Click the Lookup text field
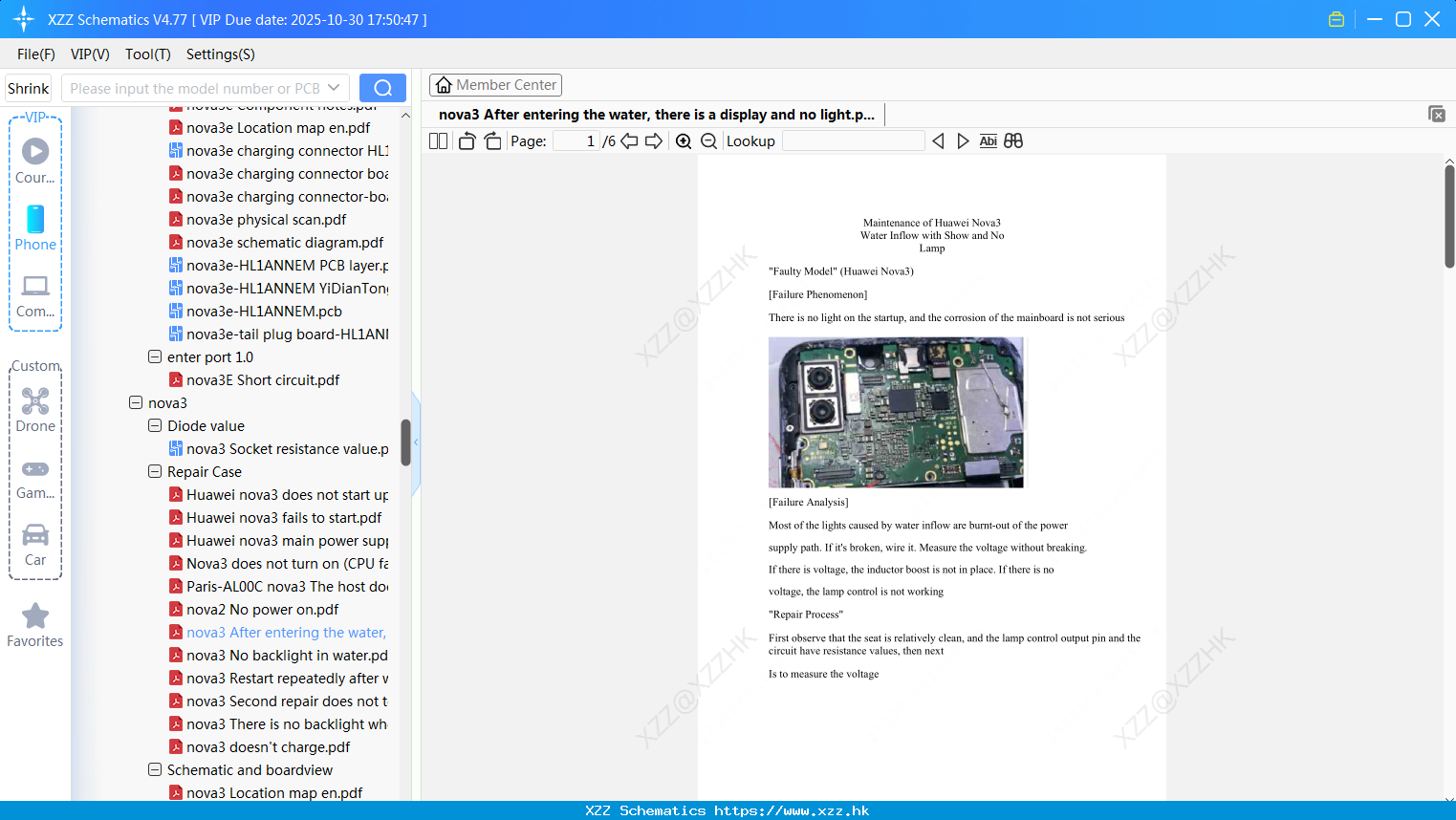 pyautogui.click(x=854, y=140)
